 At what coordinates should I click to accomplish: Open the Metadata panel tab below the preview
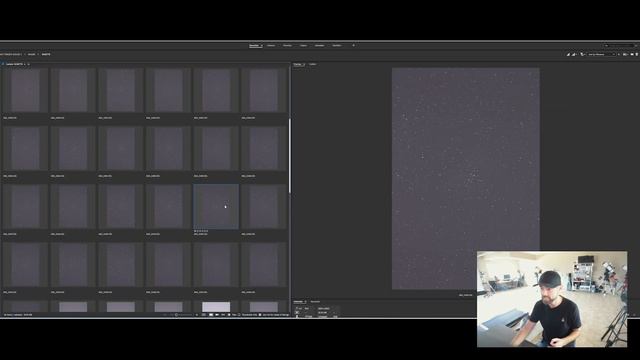coord(299,302)
